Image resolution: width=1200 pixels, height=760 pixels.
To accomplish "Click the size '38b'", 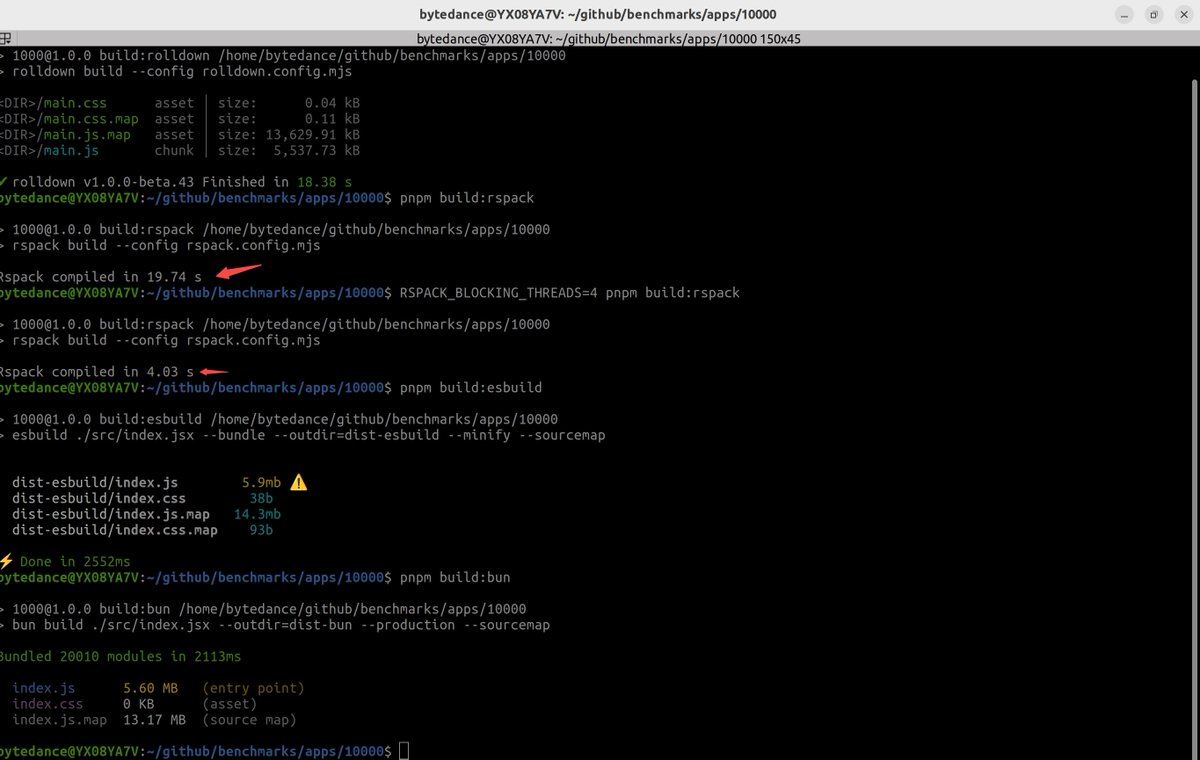I will 261,498.
